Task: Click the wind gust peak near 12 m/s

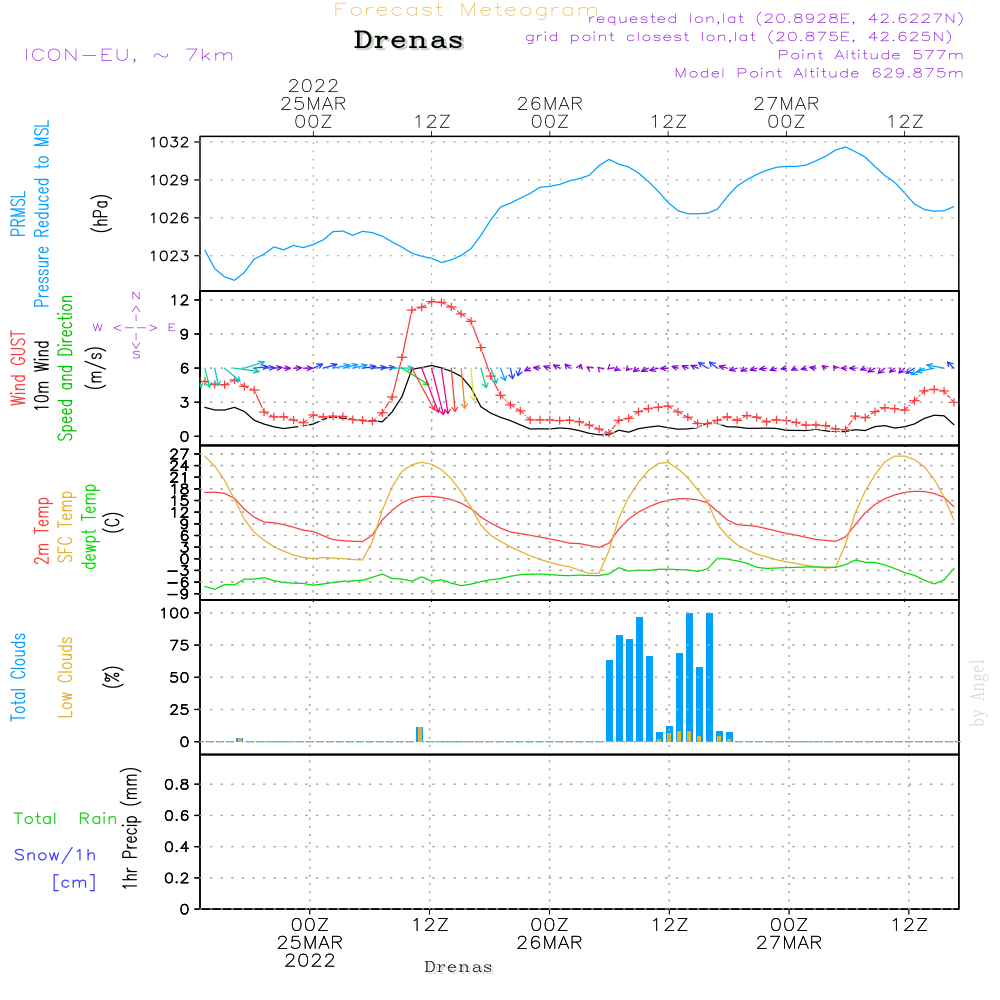Action: coord(432,302)
